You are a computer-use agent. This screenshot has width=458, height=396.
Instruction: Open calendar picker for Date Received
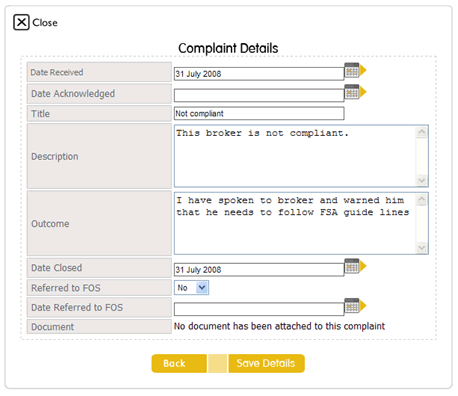click(355, 70)
